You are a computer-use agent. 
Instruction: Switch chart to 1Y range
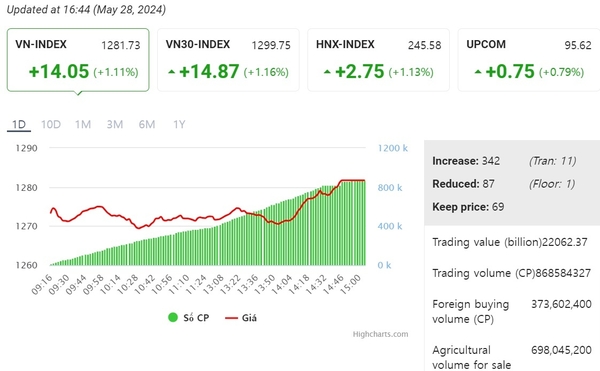pyautogui.click(x=179, y=124)
